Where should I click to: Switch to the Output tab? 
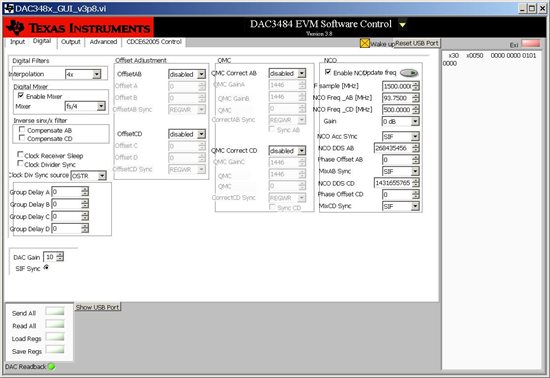pos(71,42)
